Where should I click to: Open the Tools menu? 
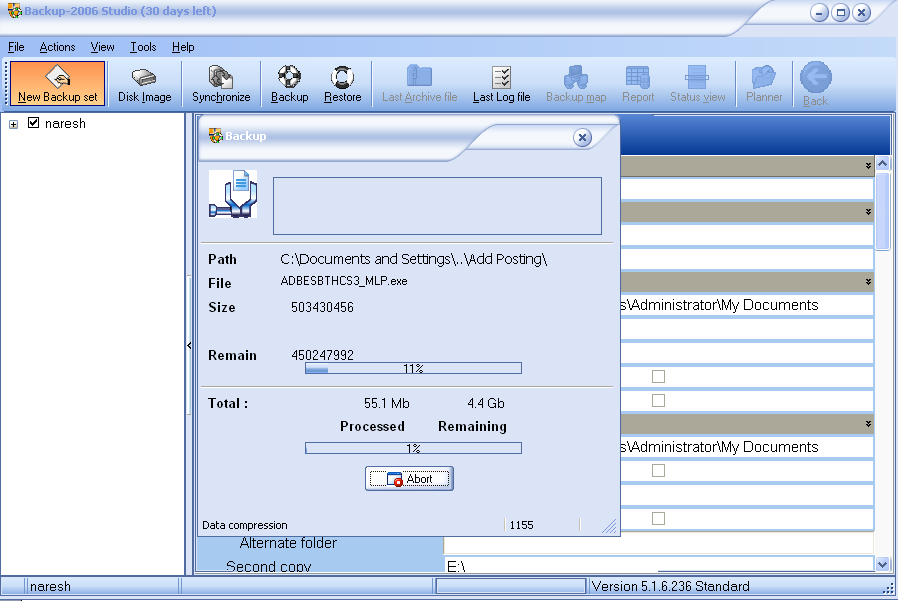[x=143, y=47]
